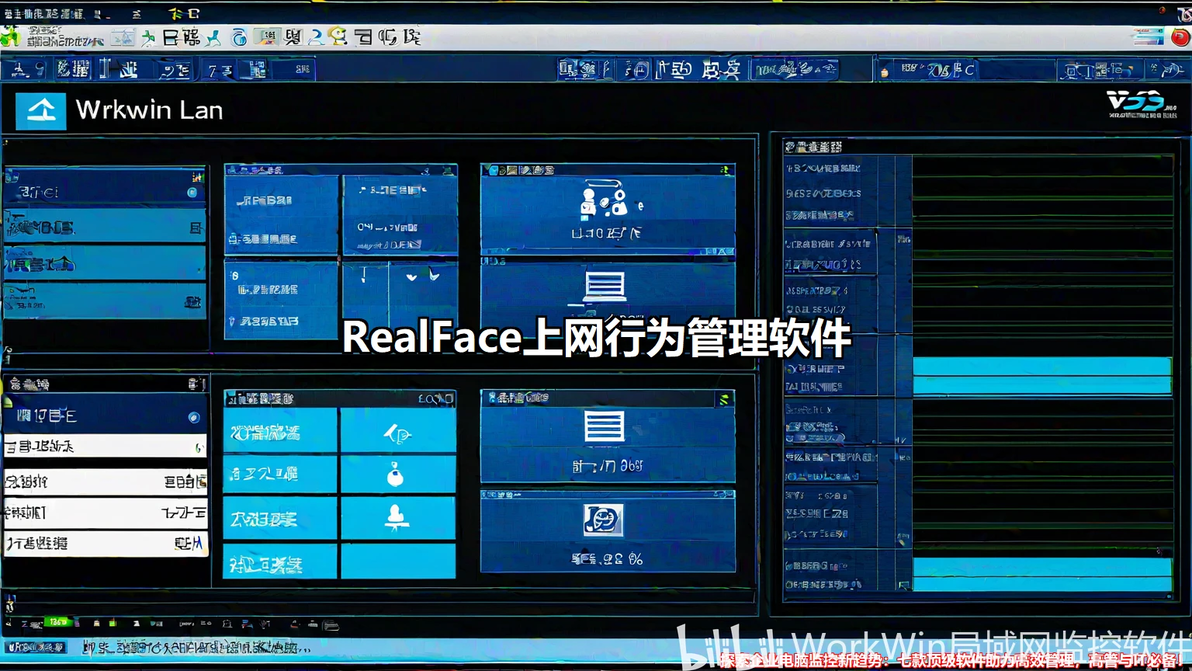Image resolution: width=1192 pixels, height=671 pixels.
Task: Select the yellow-headed person icon in white toolbar
Action: coord(338,36)
